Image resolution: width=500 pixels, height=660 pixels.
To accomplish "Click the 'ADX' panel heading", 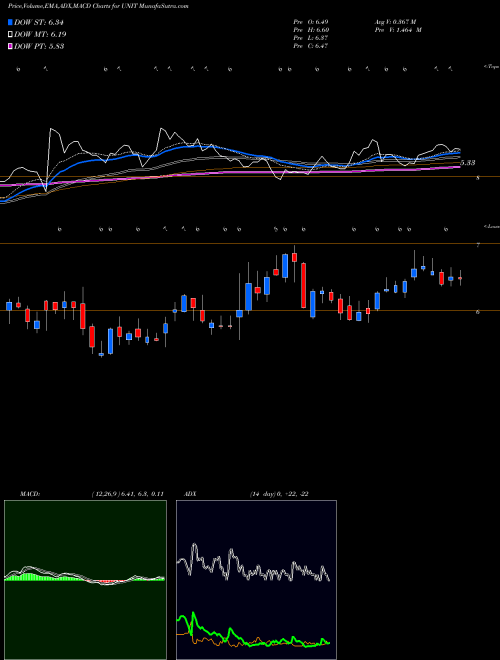I will 190,494.
